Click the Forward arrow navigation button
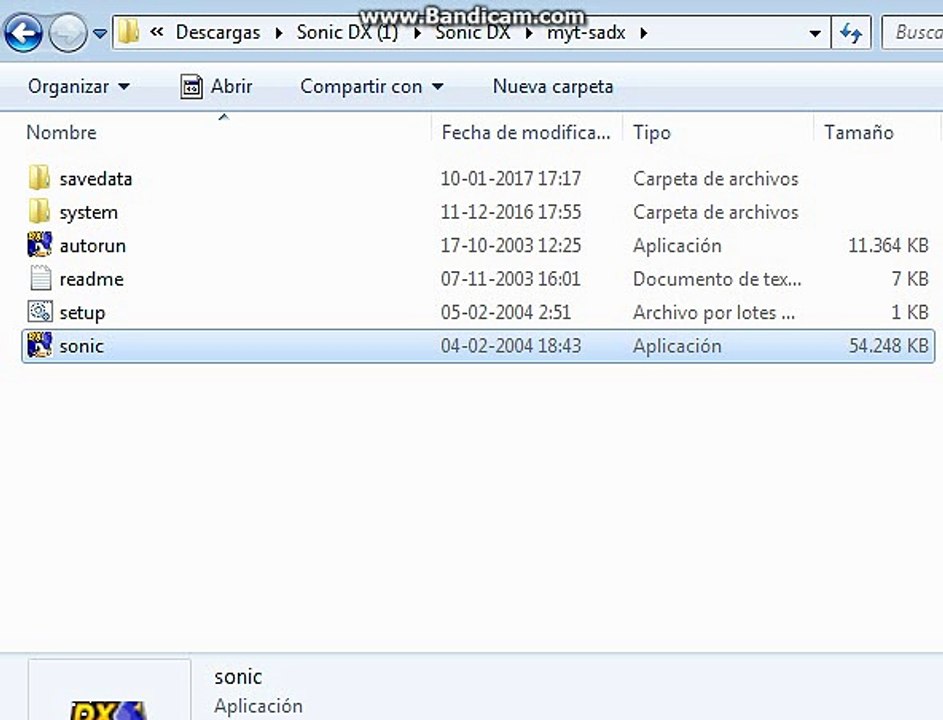Image resolution: width=943 pixels, height=720 pixels. [67, 32]
